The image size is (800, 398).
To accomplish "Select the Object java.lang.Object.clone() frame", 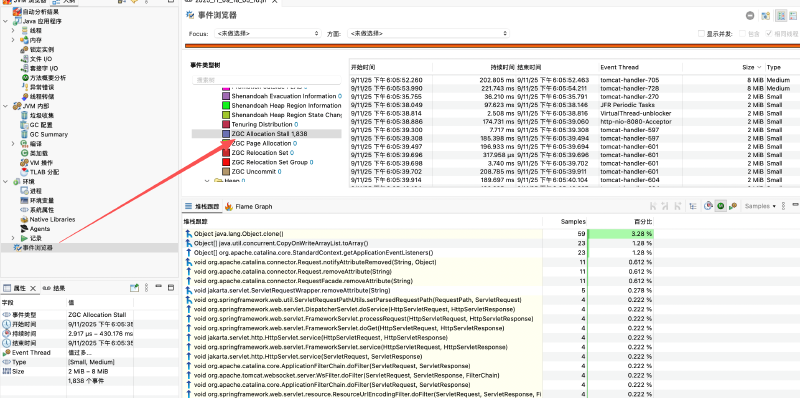I will tap(238, 234).
